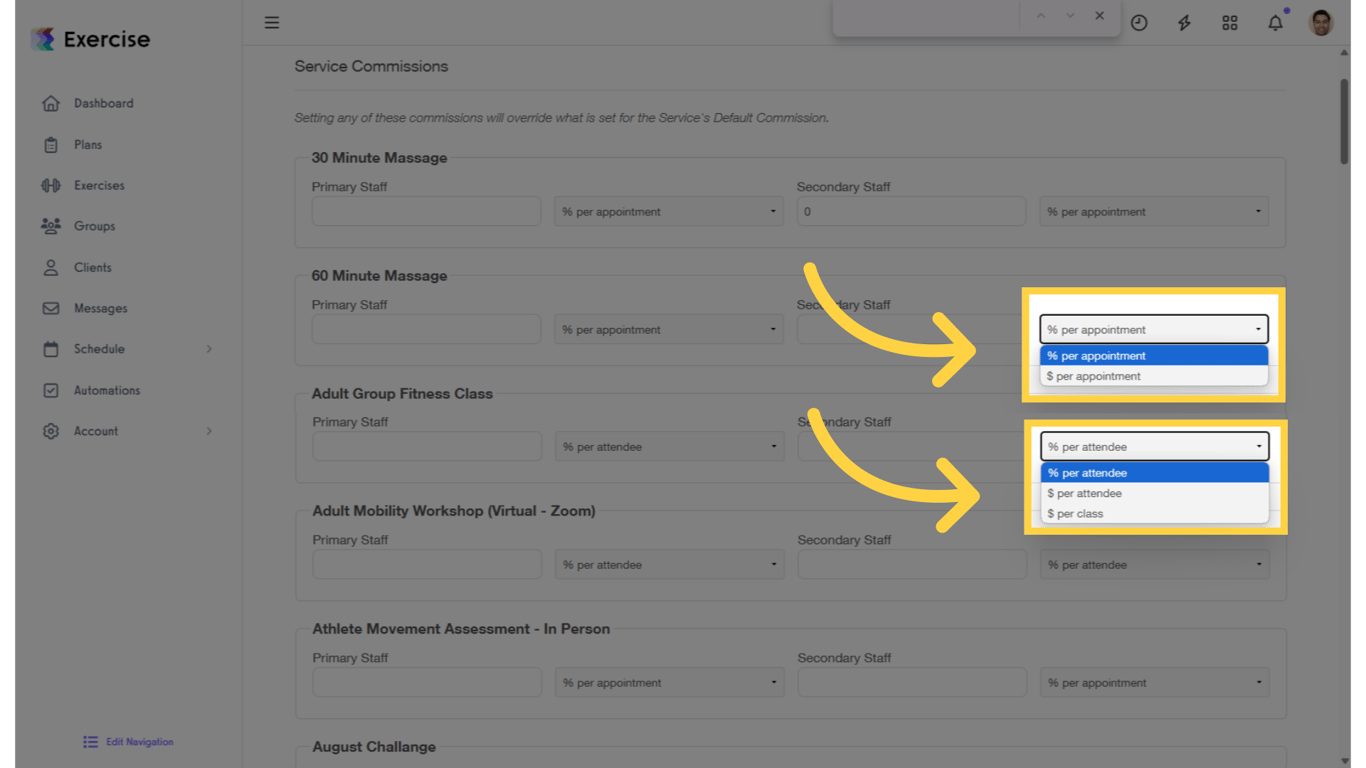Viewport: 1366px width, 768px height.
Task: Choose '$ per class' from the attendee dropdown
Action: click(1076, 513)
